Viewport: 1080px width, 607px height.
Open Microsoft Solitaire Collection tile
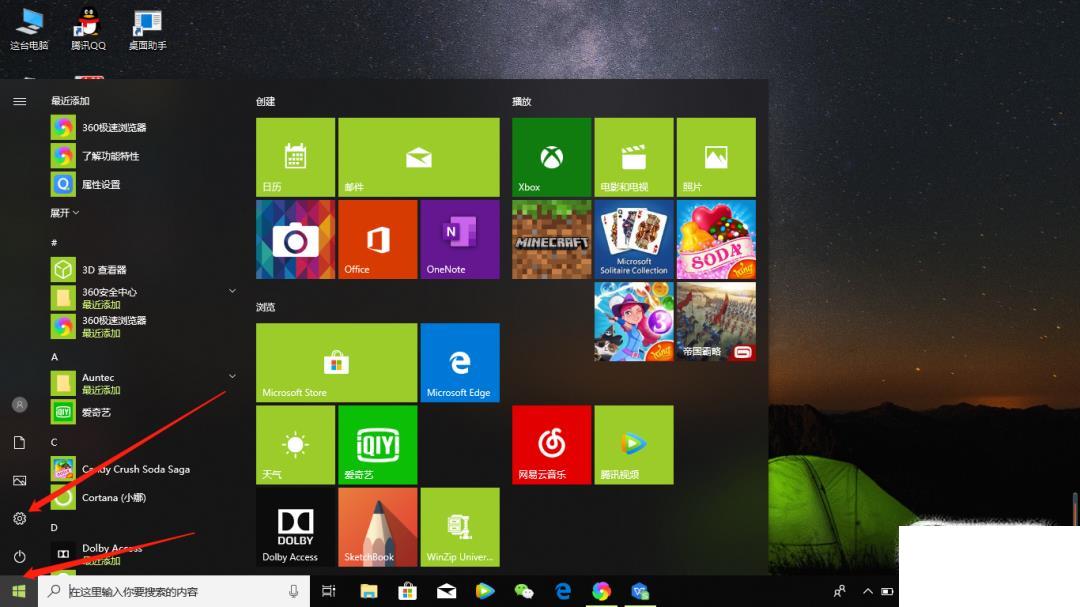(x=634, y=240)
